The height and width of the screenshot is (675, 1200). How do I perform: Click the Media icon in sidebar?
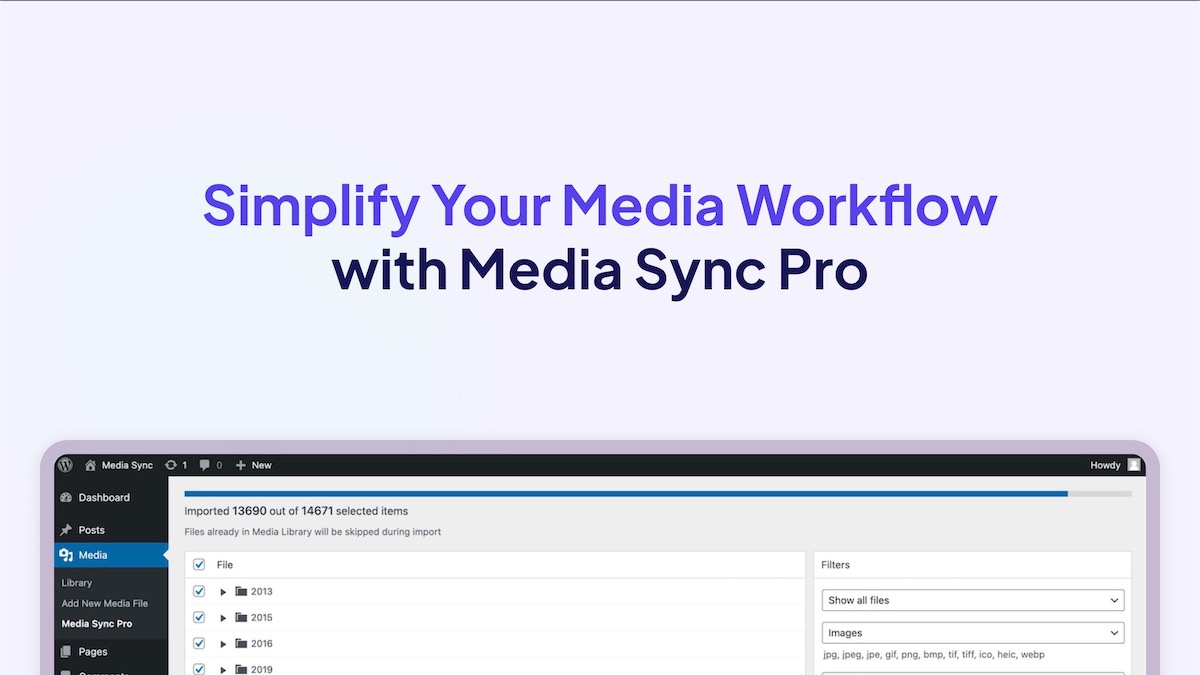point(66,555)
